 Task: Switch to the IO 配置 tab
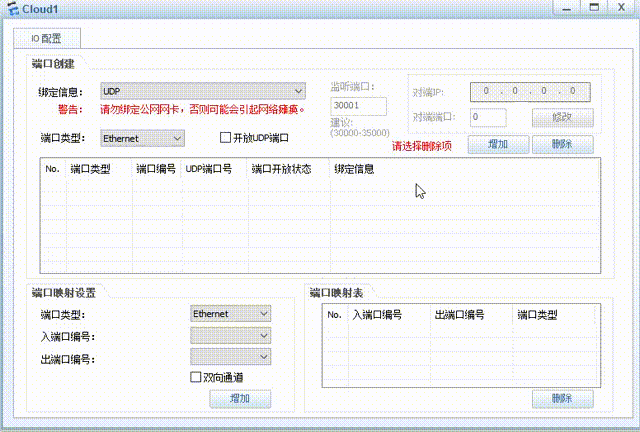[x=46, y=39]
